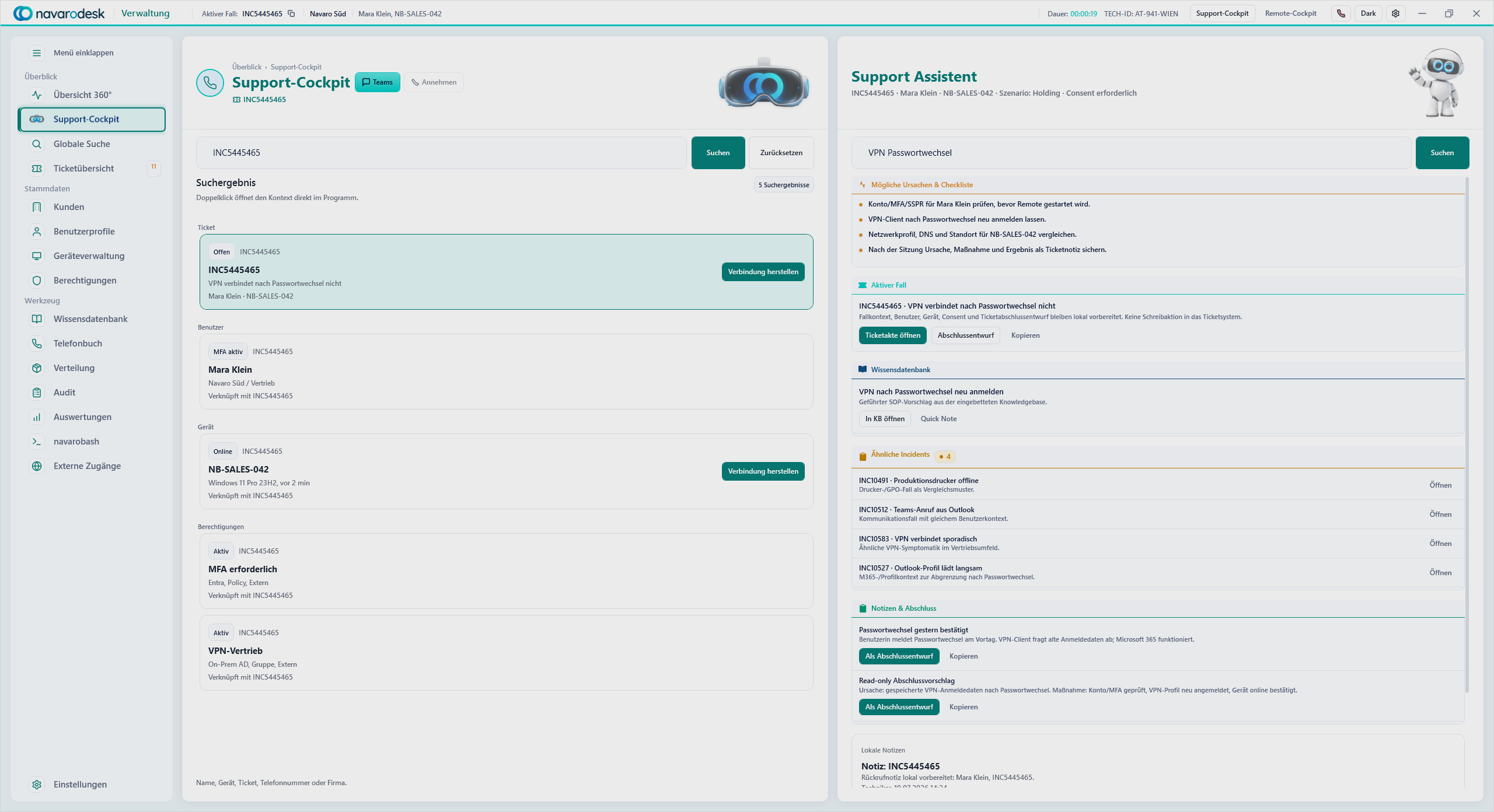This screenshot has height=812, width=1494.
Task: Open the Ticketübersicht ticket icon
Action: pos(37,168)
